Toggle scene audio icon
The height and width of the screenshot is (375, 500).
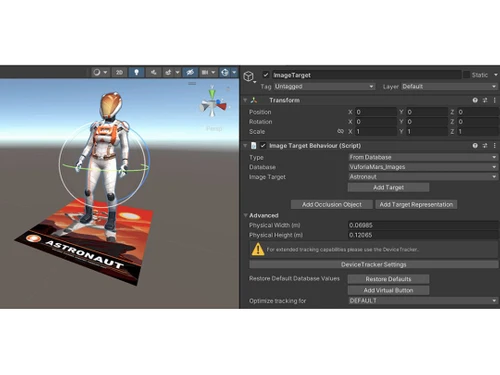(153, 72)
